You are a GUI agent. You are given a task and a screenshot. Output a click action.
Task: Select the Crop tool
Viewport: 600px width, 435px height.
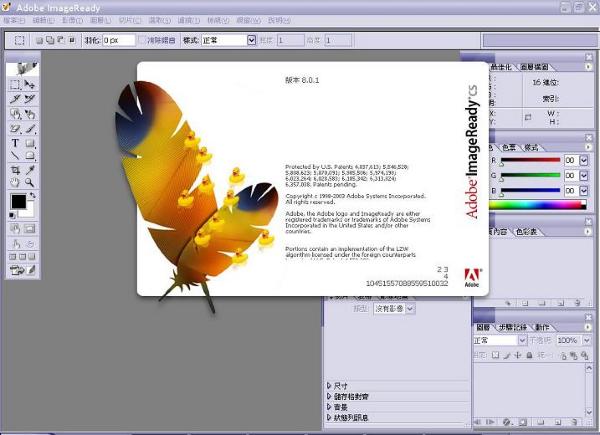pyautogui.click(x=15, y=170)
